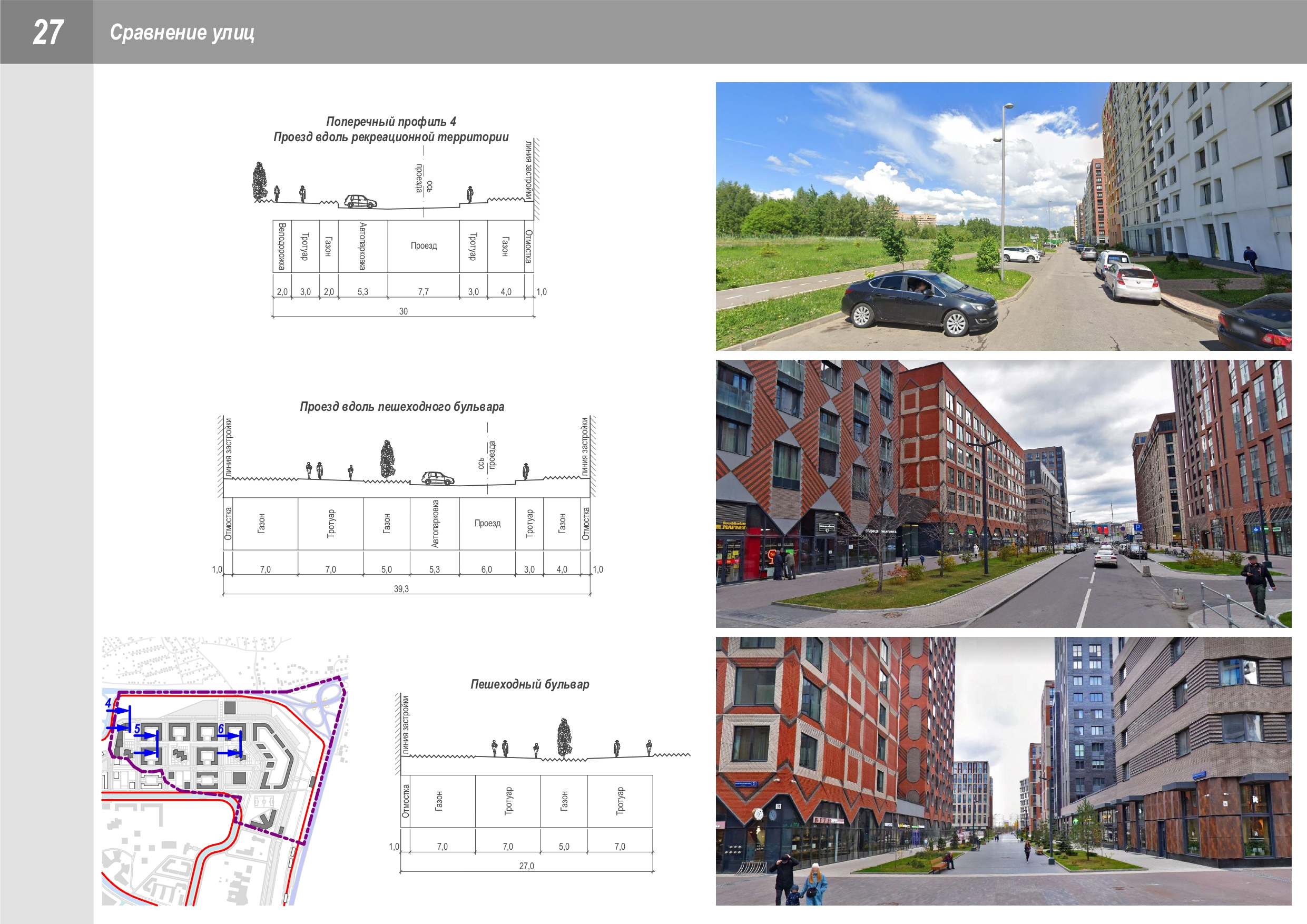Screen dimensions: 1307x924
Task: Click the Велодорожка cell in profile 4 table
Action: click(282, 246)
